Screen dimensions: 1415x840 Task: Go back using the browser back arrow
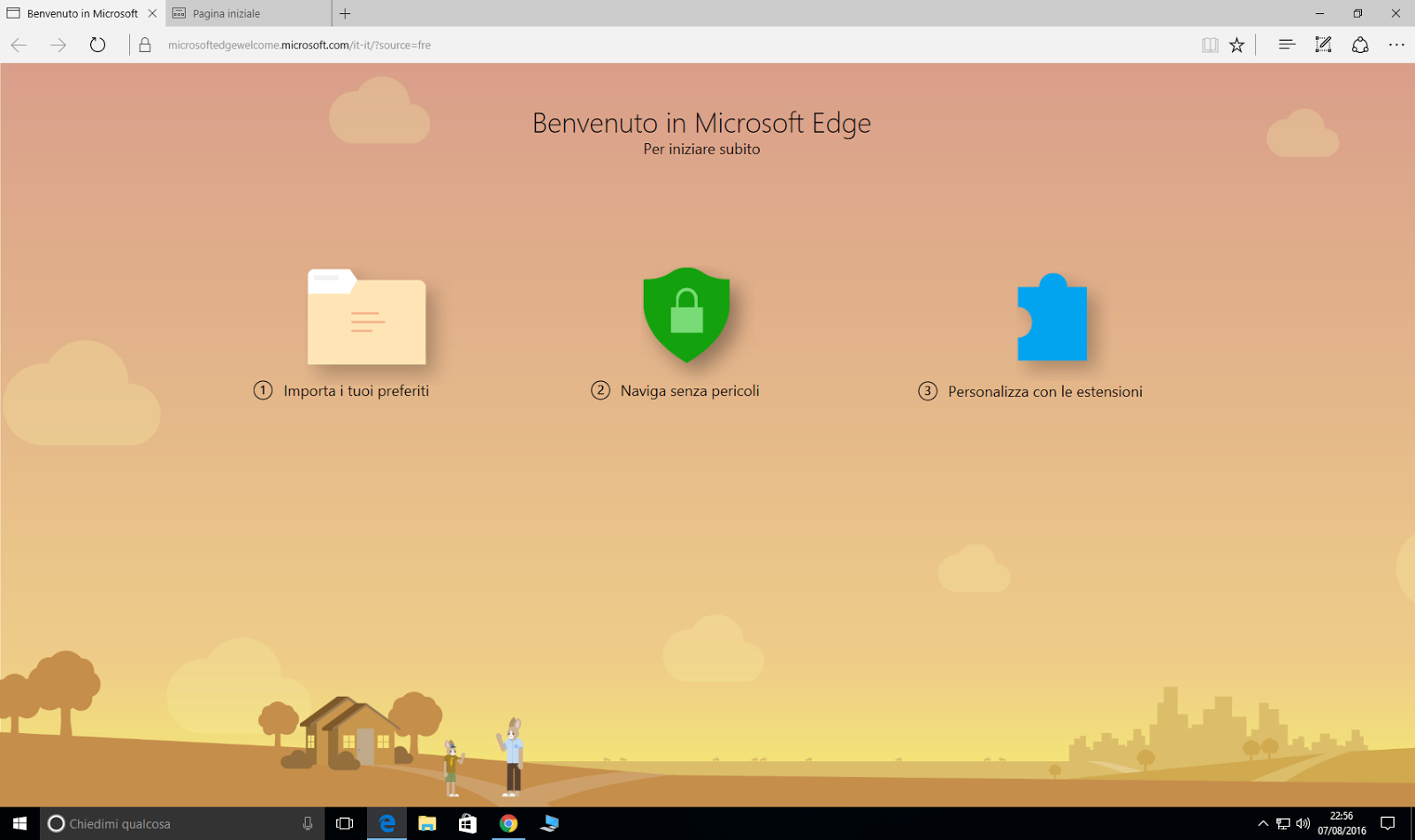point(19,45)
